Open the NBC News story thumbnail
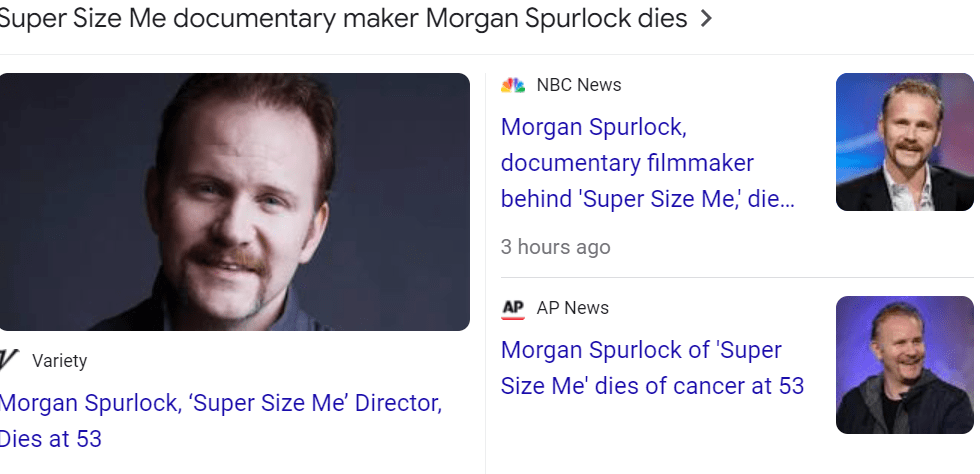980x474 pixels. (x=904, y=142)
